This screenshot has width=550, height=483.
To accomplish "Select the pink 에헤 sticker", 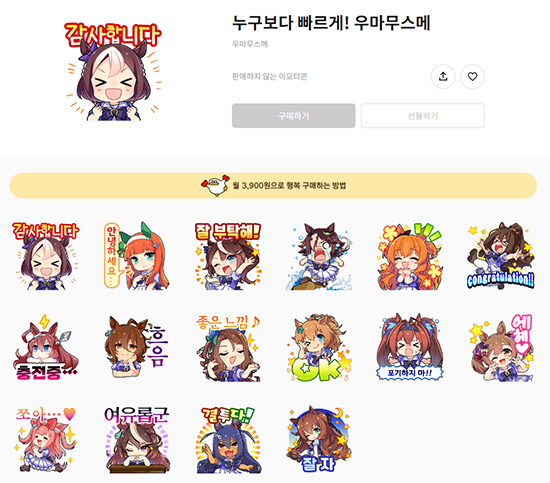I will pyautogui.click(x=501, y=348).
